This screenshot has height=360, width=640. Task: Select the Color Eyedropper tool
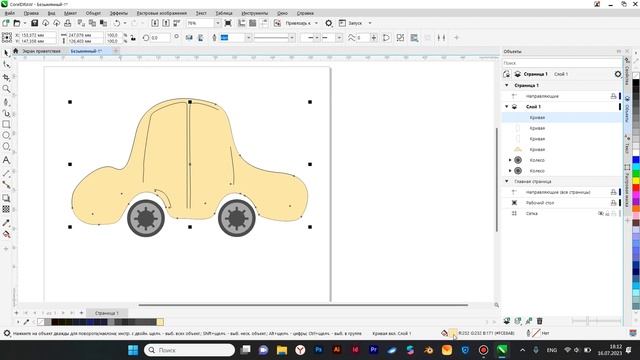coord(6,223)
